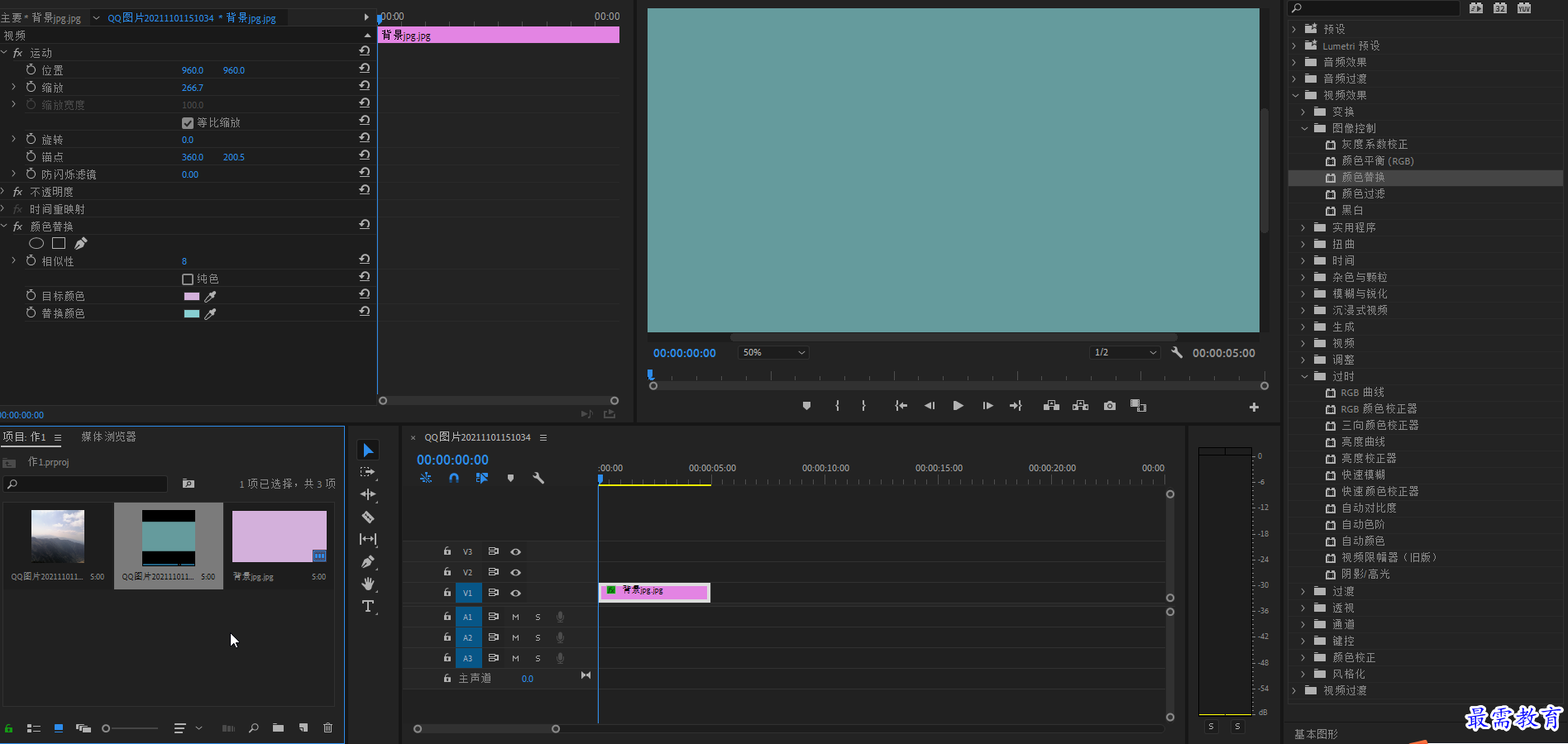Delete selected item with trash icon
Screen dimensions: 1568x744
(x=327, y=727)
